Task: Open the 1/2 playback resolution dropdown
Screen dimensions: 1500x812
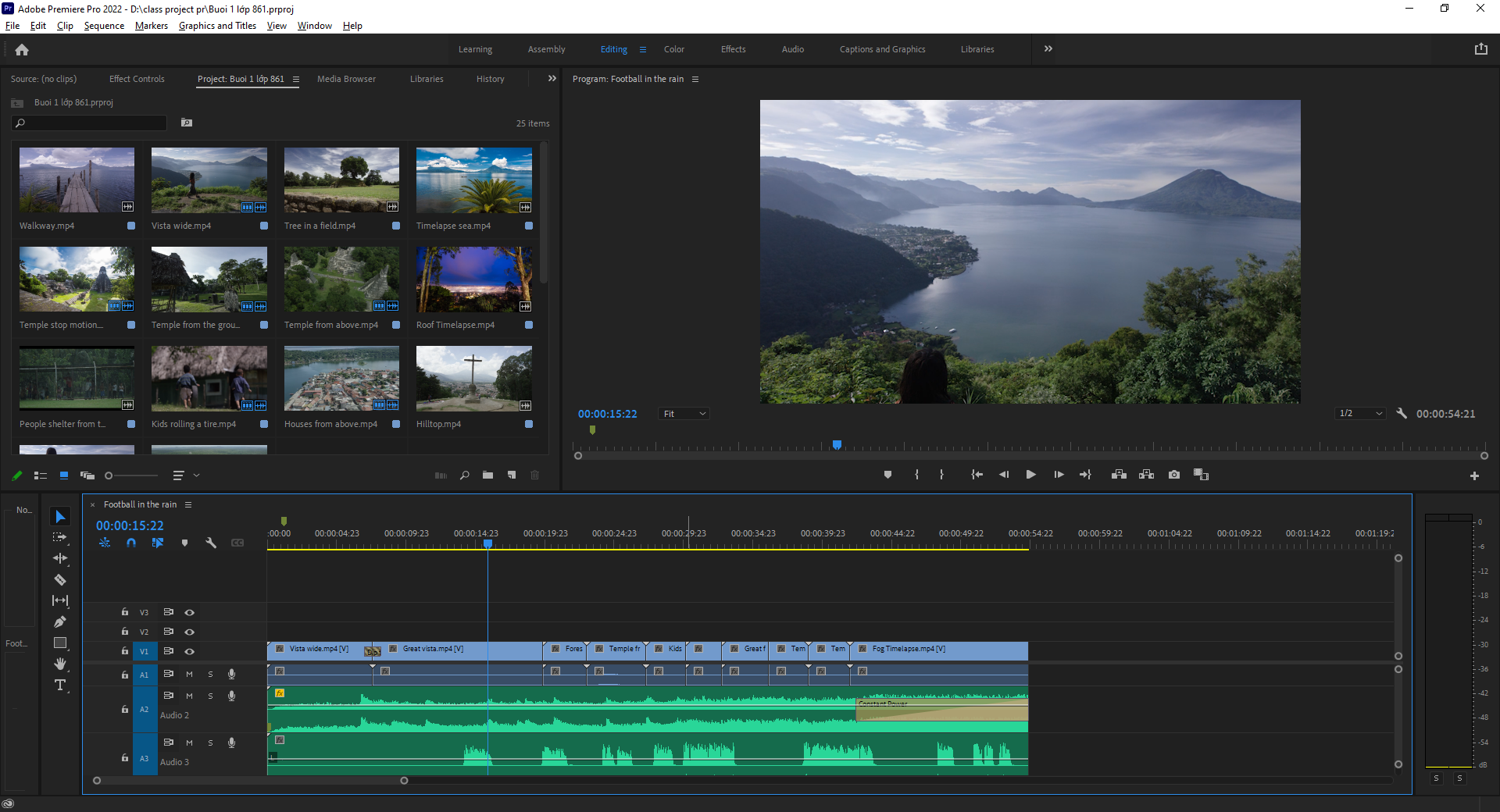Action: pyautogui.click(x=1360, y=414)
